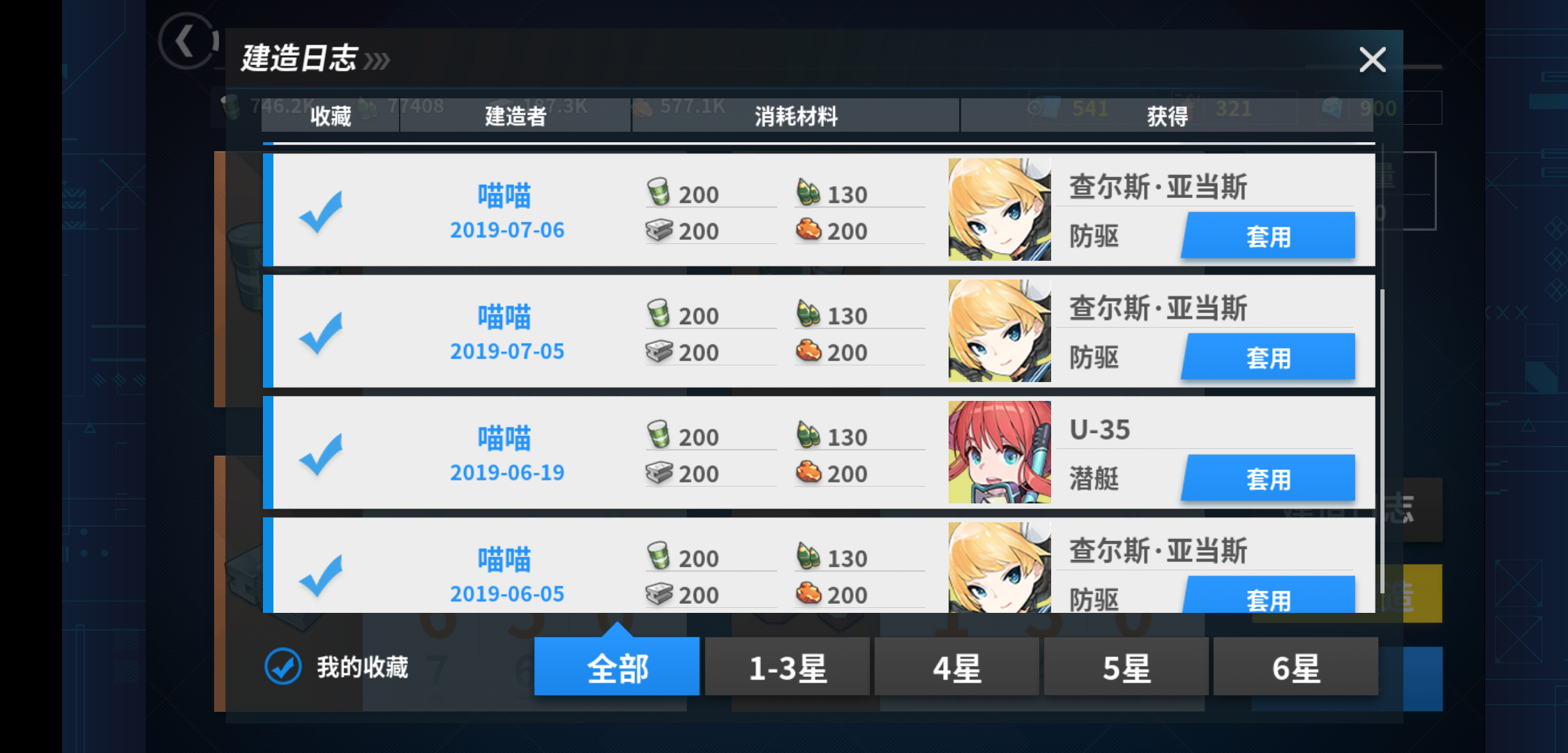The image size is (1568, 753).
Task: Select the 全部 filter tab
Action: click(617, 667)
